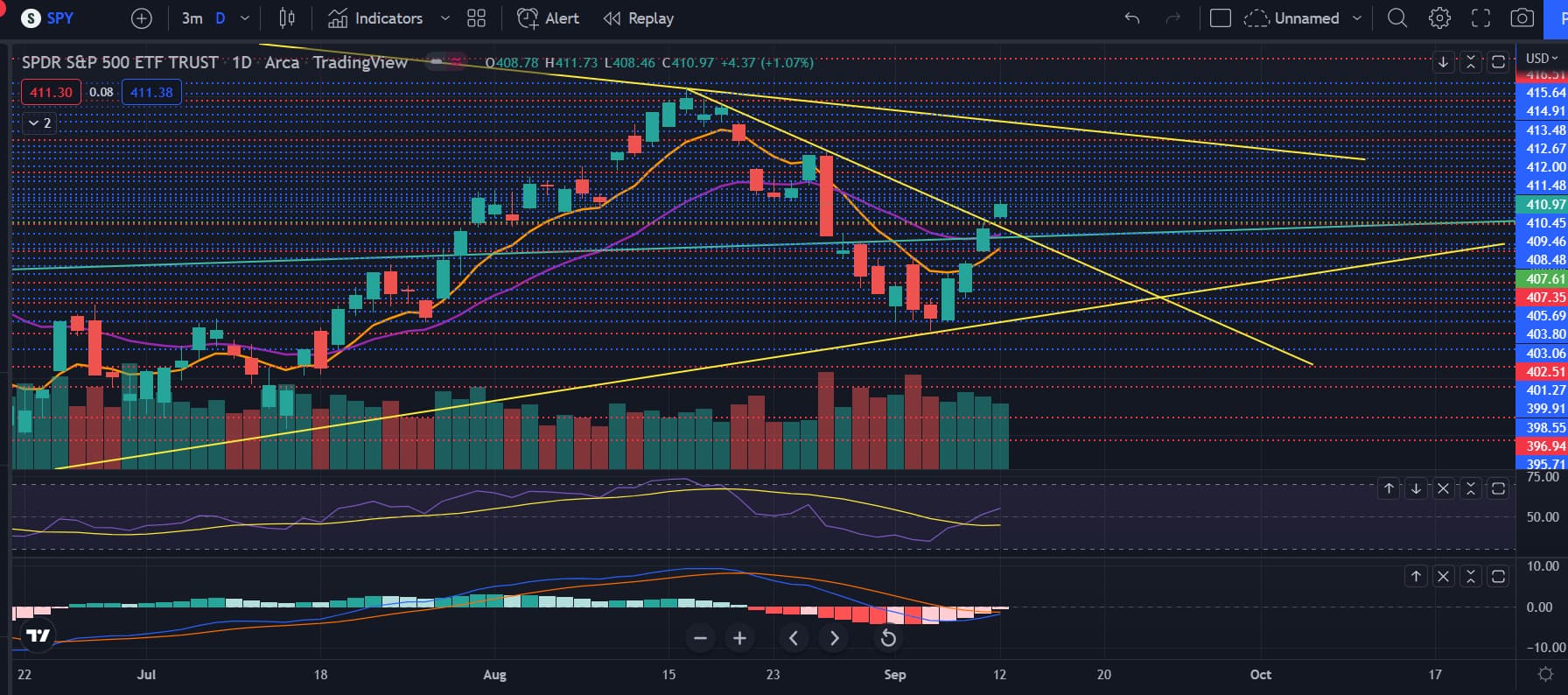This screenshot has width=1568, height=695.
Task: Redo the chart action
Action: pyautogui.click(x=1172, y=18)
